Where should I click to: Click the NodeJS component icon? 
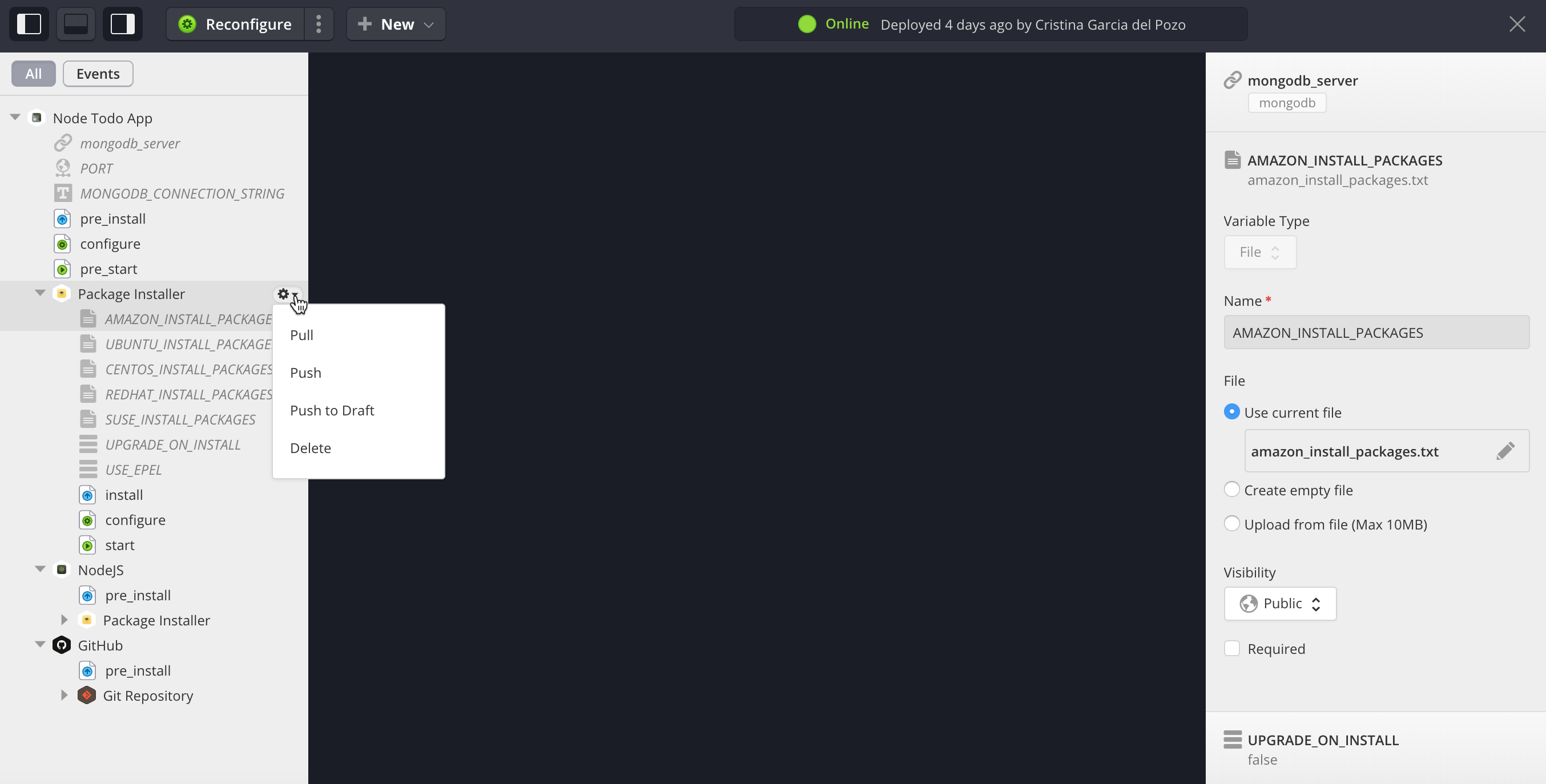(x=61, y=569)
